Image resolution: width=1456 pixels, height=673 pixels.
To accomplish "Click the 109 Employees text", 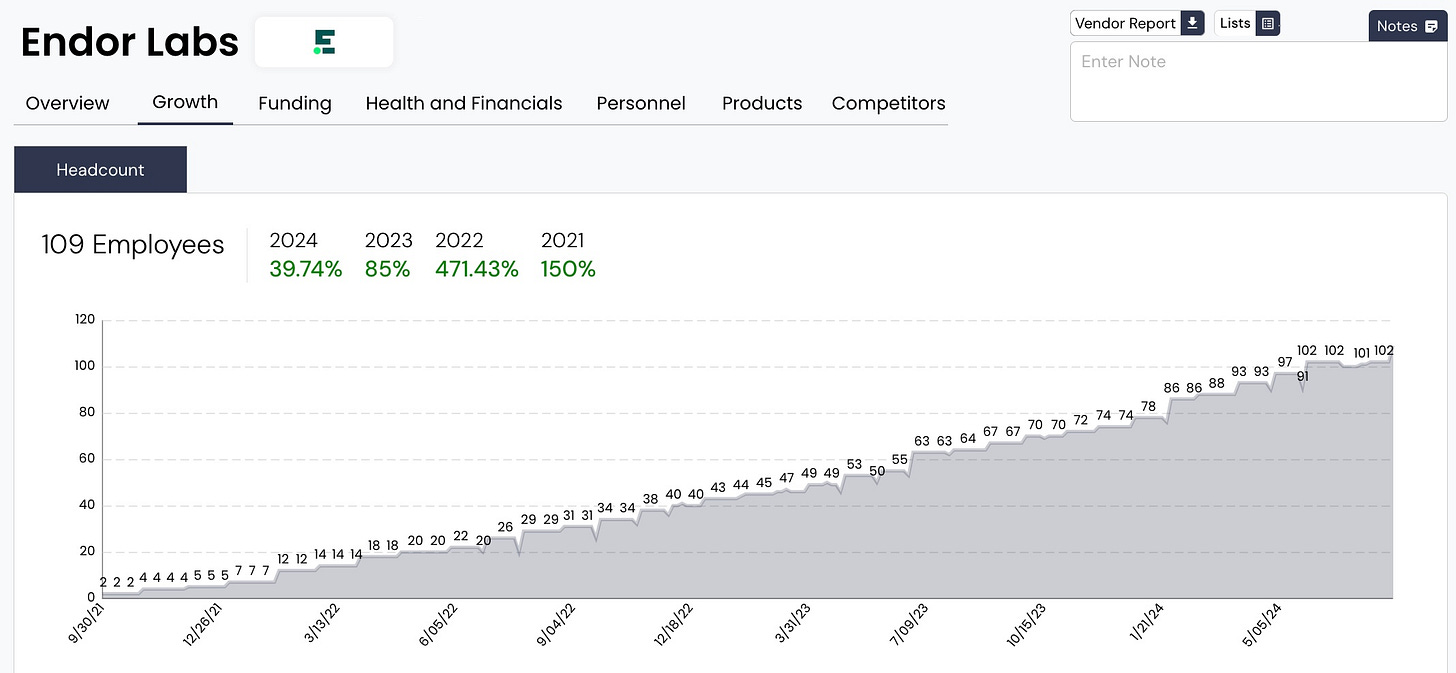I will (x=133, y=245).
